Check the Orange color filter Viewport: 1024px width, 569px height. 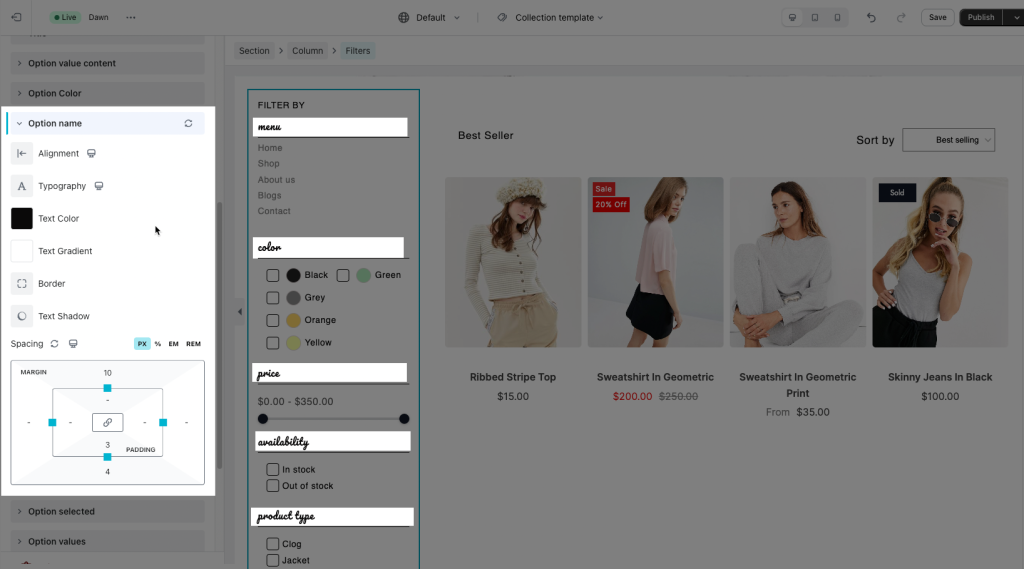tap(272, 321)
